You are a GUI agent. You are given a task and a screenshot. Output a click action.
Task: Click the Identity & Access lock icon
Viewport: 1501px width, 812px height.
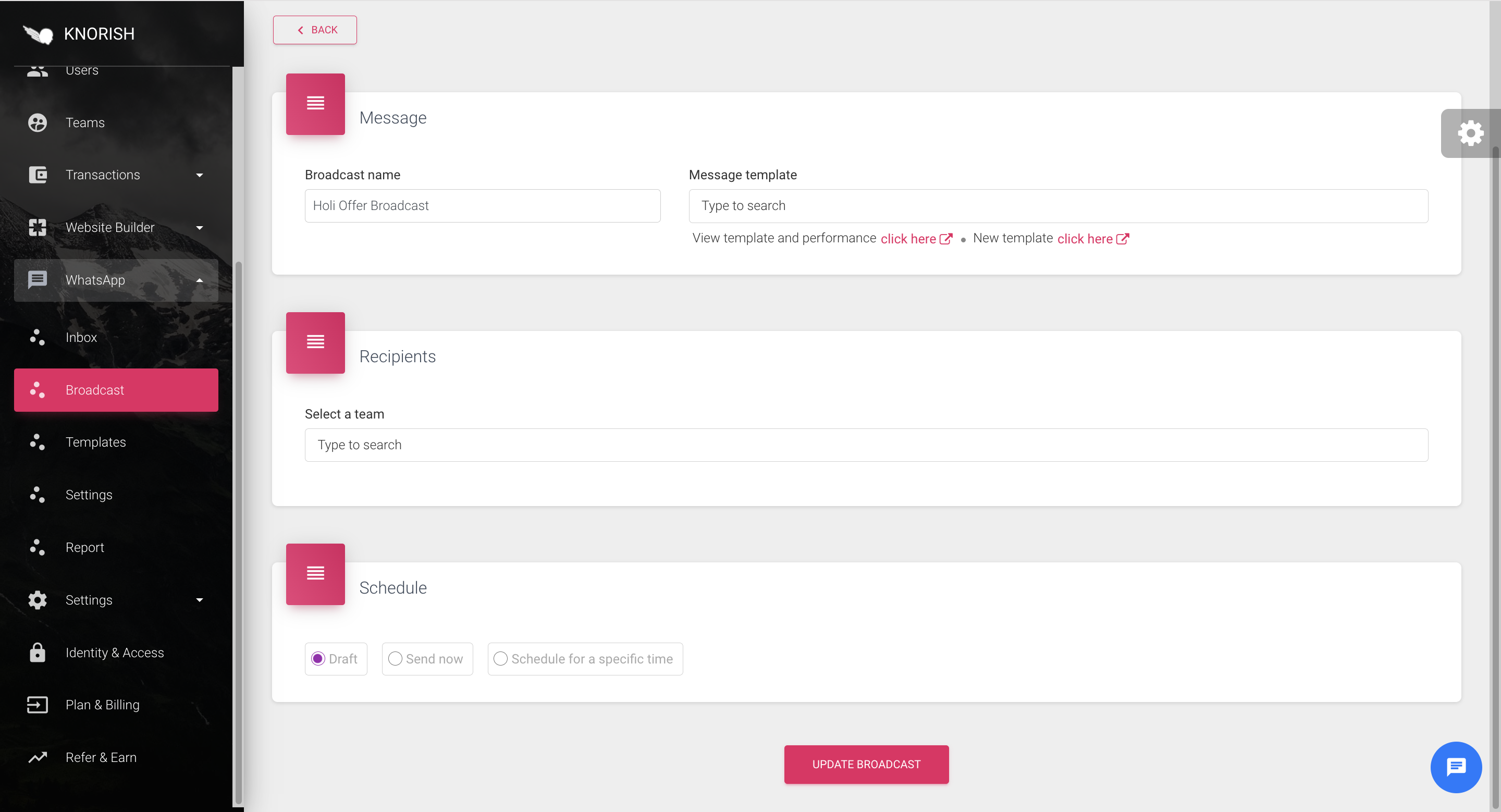point(38,653)
